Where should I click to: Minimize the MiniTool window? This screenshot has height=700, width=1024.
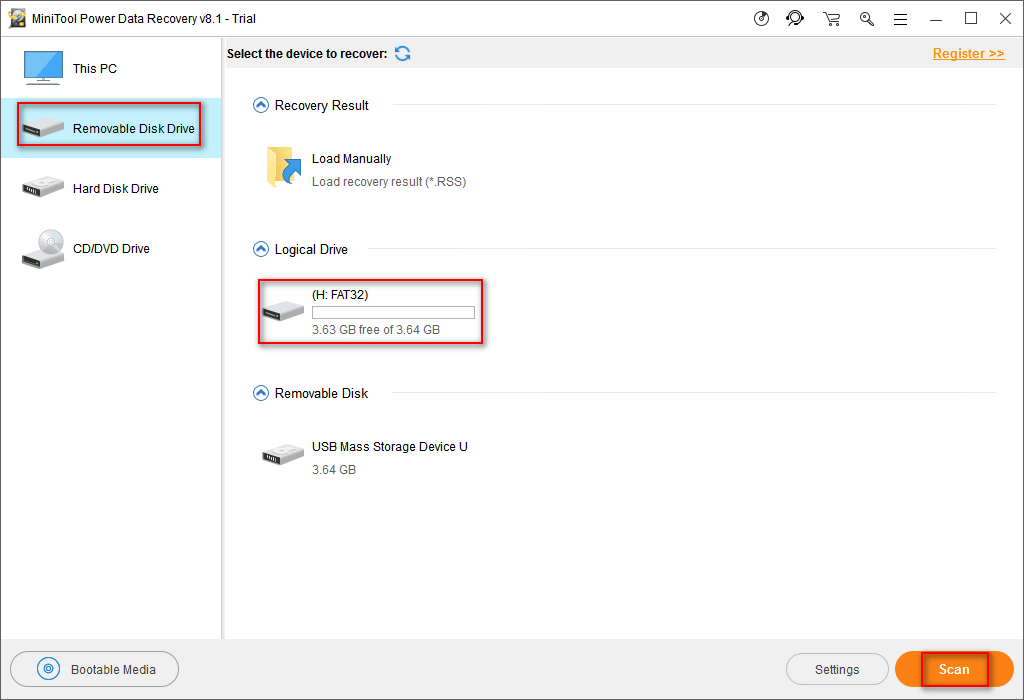[x=936, y=19]
